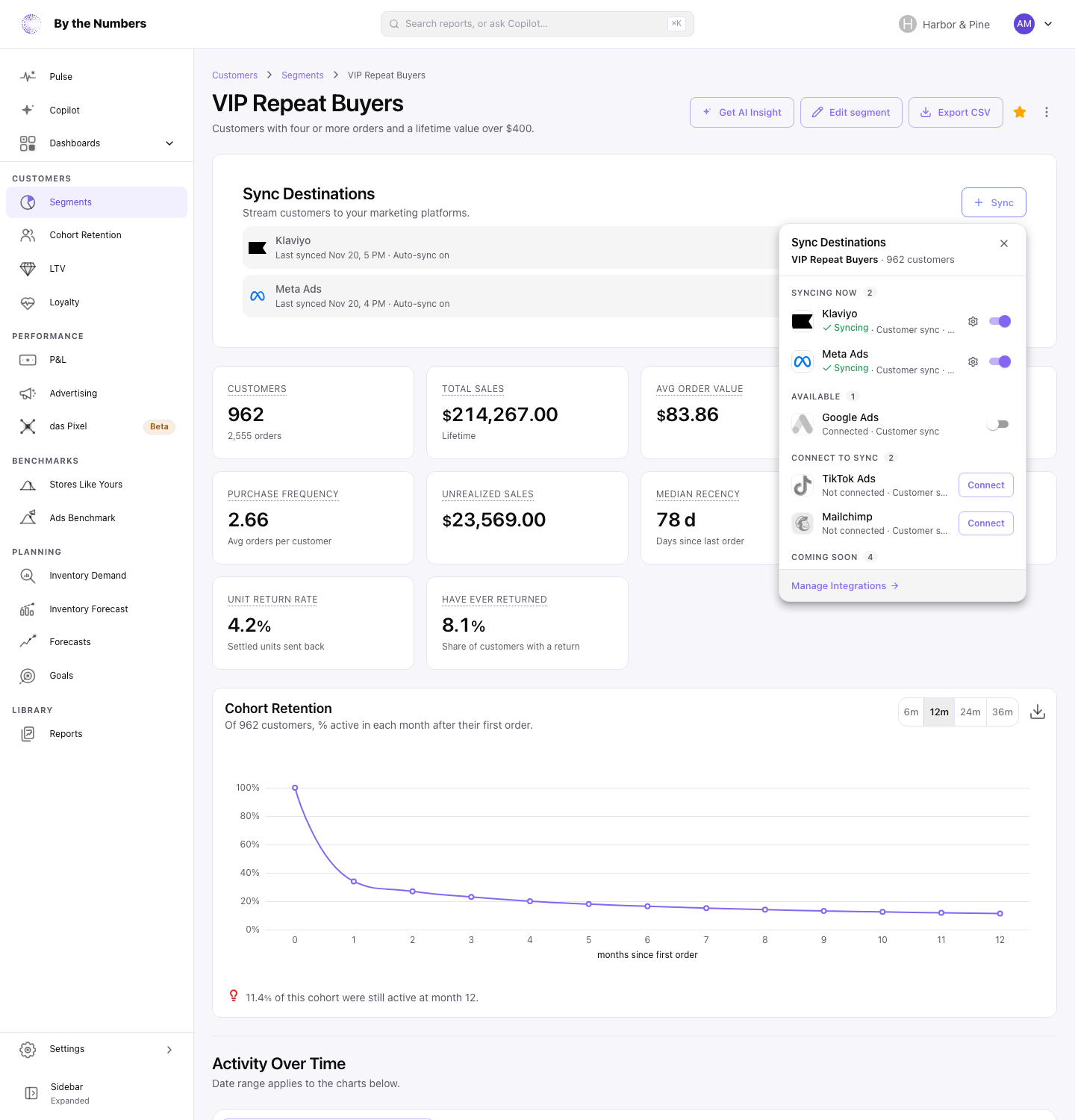Select the 36m retention range
The height and width of the screenshot is (1120, 1075).
1003,712
